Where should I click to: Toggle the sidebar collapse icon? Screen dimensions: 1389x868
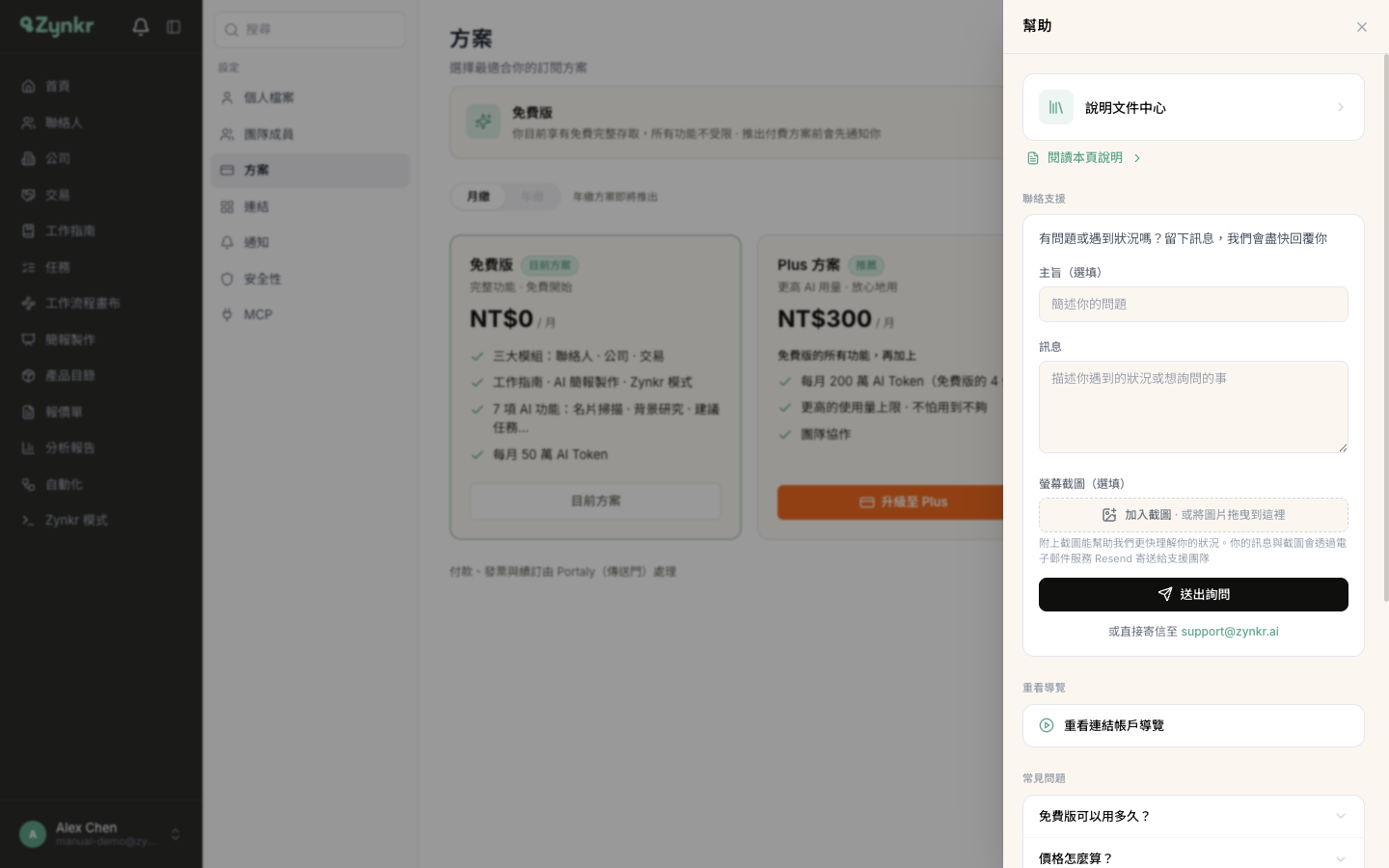coord(174,27)
